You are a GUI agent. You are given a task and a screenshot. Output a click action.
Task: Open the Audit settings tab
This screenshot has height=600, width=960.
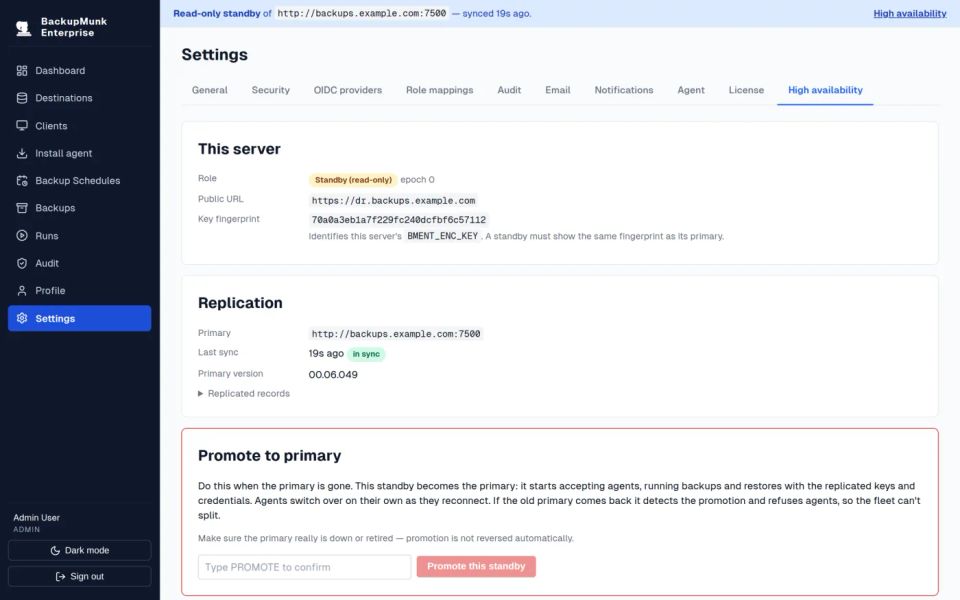coord(509,90)
